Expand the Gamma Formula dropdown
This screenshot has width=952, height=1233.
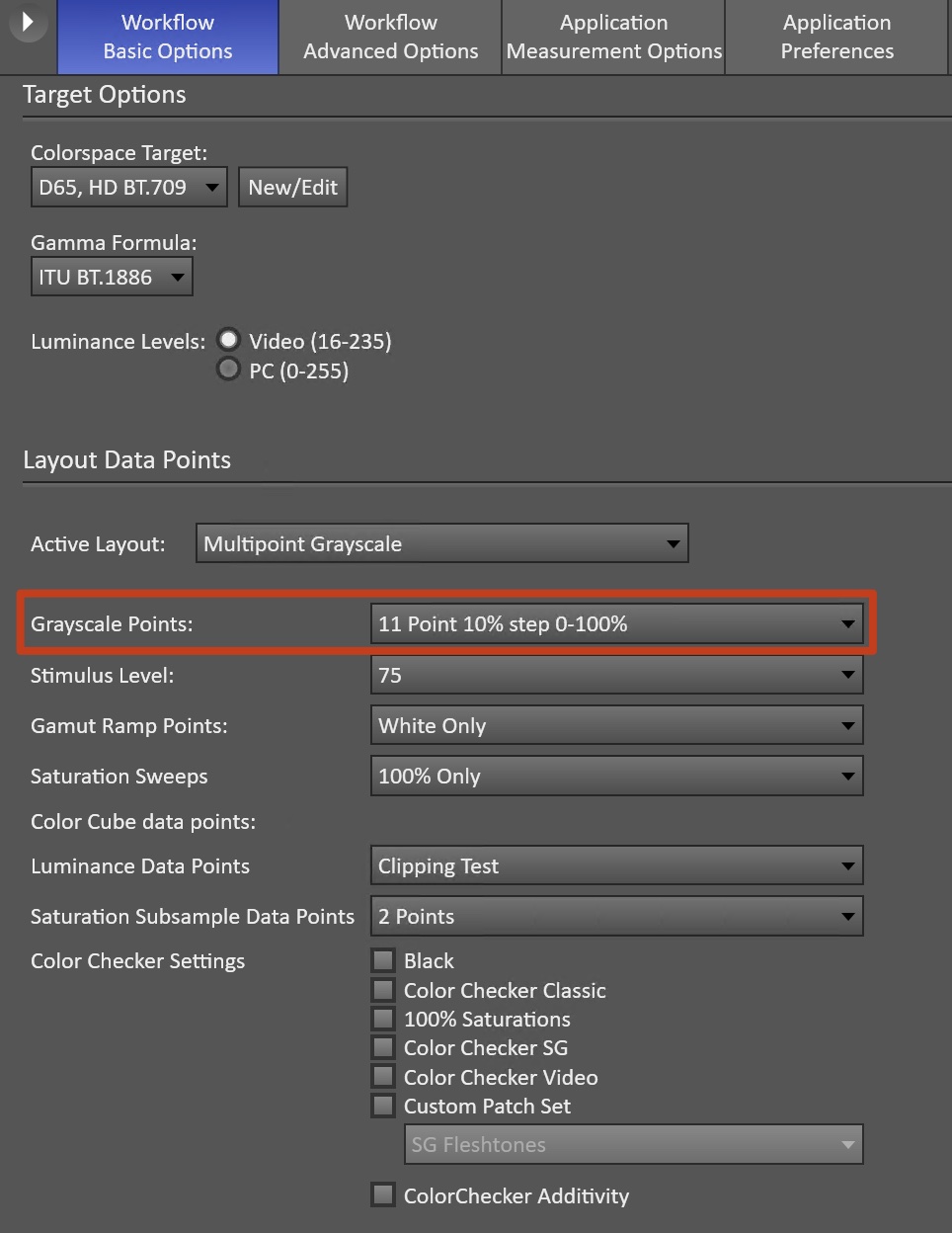[112, 278]
